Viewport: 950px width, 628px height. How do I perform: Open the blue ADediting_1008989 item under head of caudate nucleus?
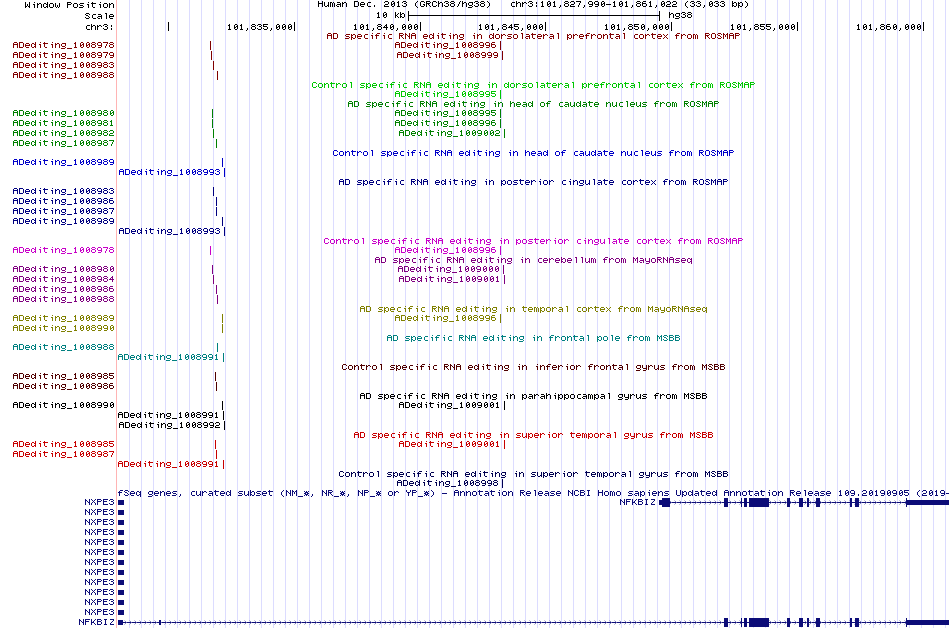click(x=64, y=162)
